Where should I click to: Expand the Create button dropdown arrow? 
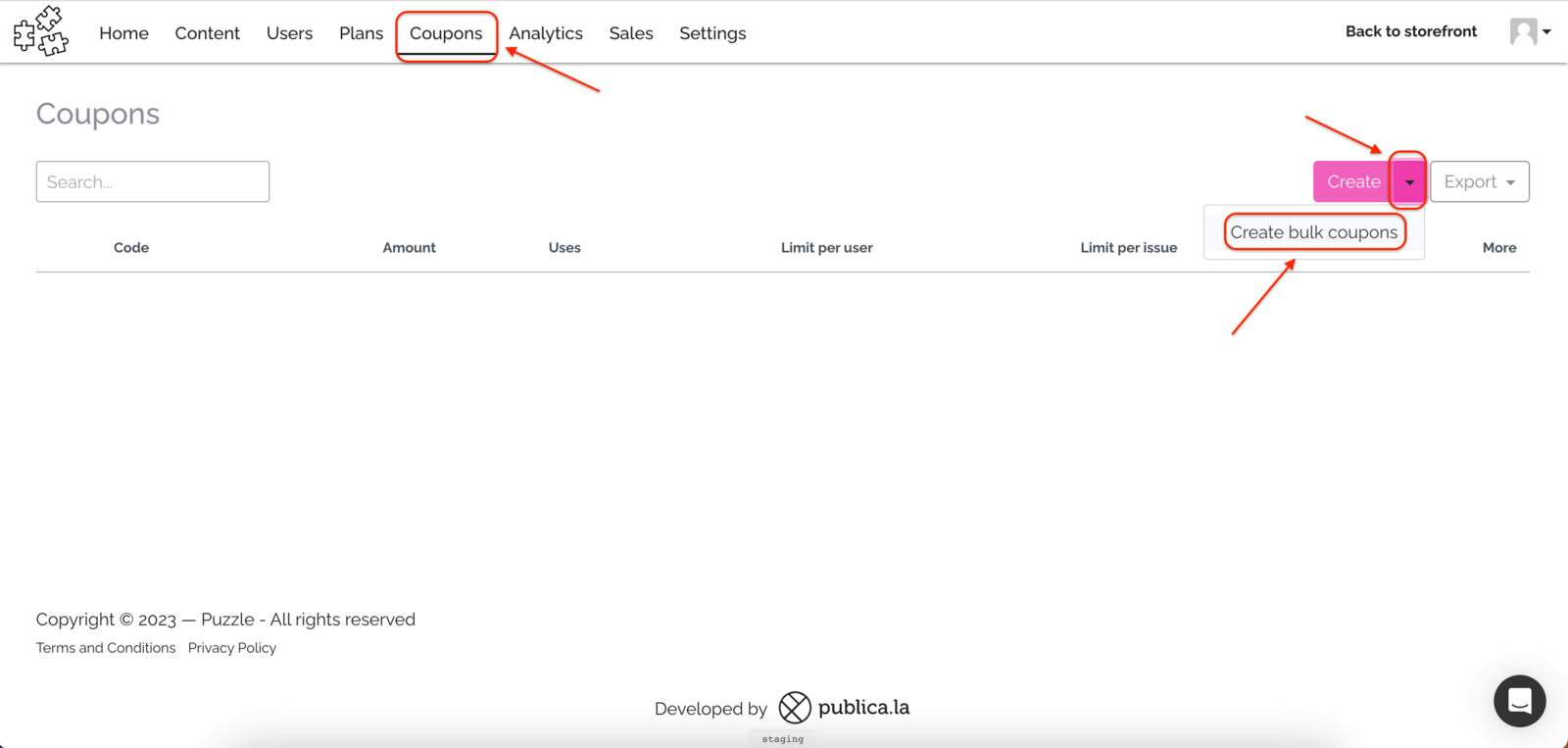(x=1409, y=181)
